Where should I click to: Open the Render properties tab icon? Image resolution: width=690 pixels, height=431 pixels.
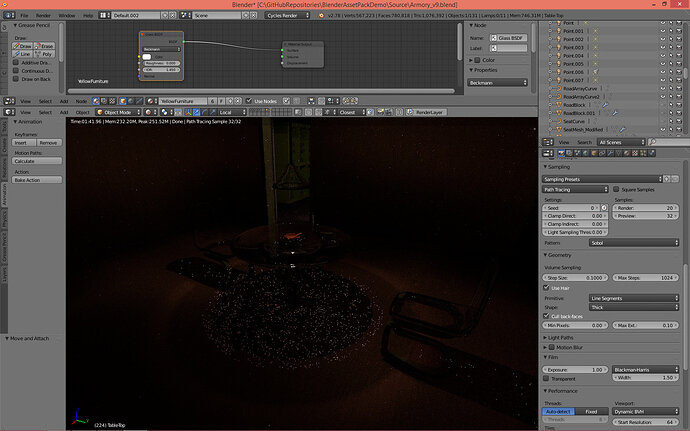coord(561,153)
